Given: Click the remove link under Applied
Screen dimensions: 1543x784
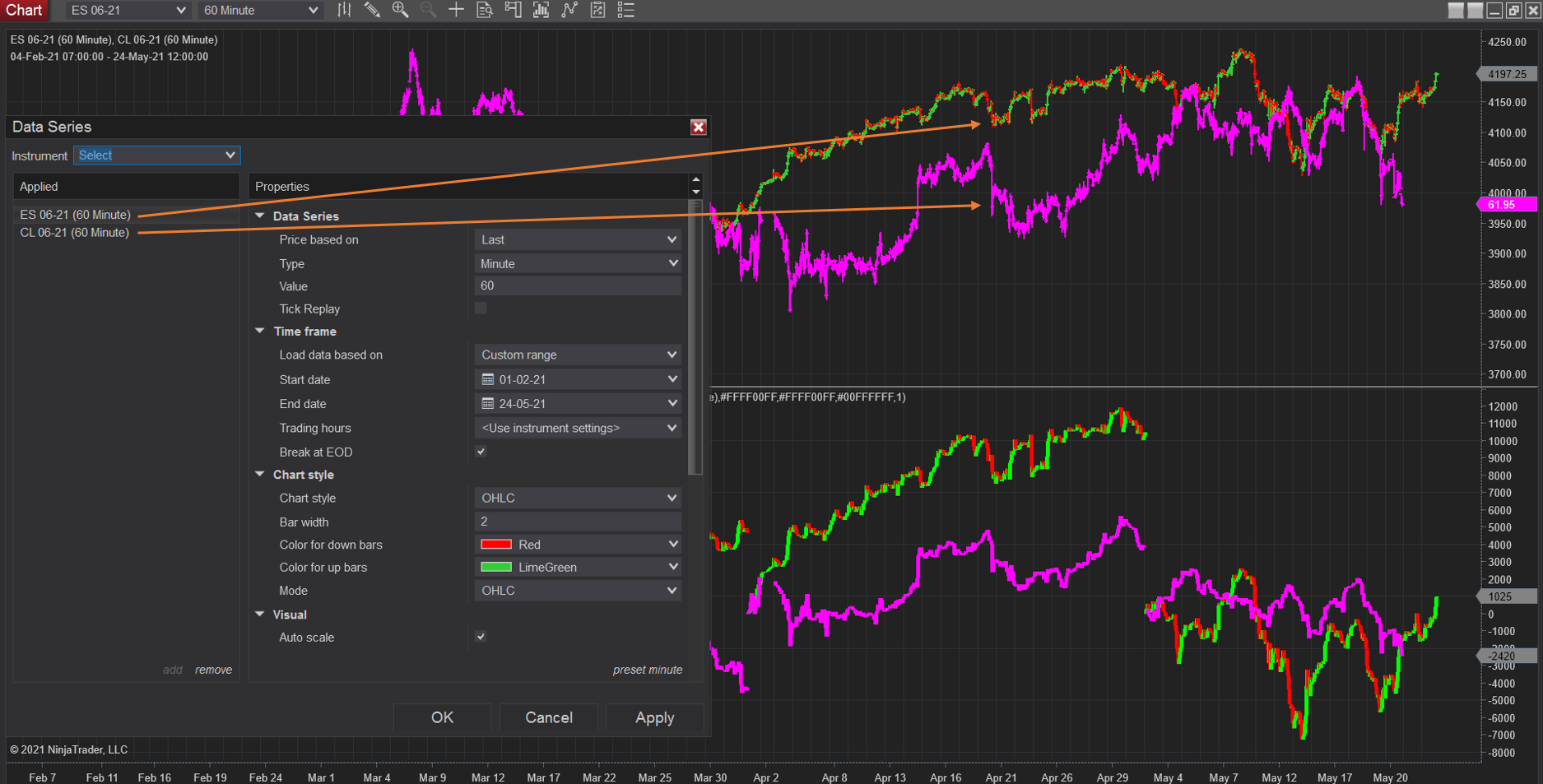Looking at the screenshot, I should point(213,670).
